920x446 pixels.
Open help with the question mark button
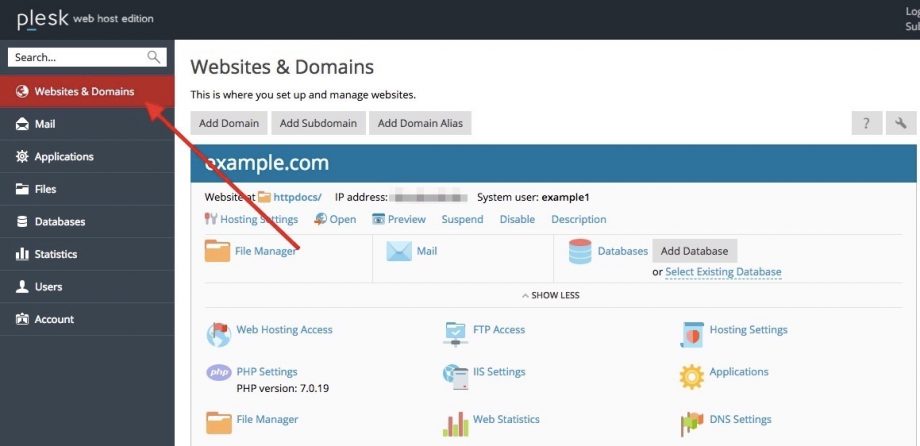tap(866, 123)
